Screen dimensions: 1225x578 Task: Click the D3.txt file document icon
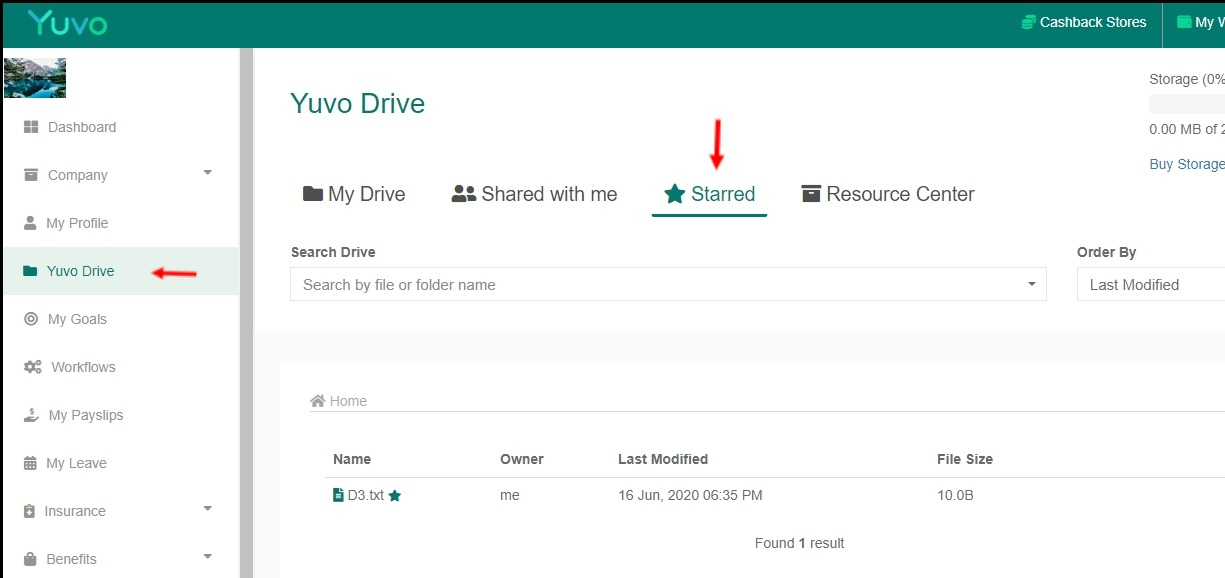point(338,495)
